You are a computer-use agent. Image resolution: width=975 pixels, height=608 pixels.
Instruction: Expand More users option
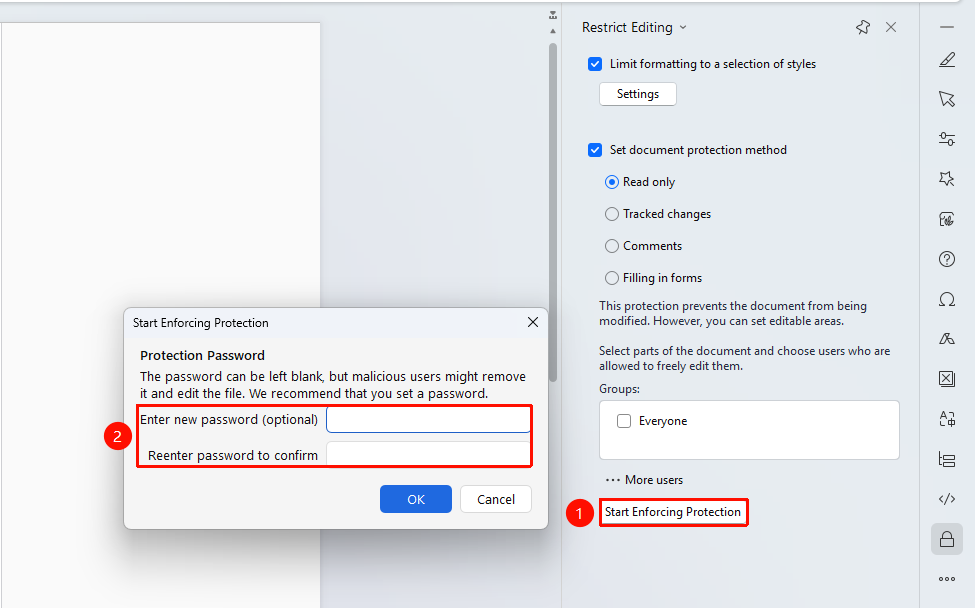pos(644,480)
